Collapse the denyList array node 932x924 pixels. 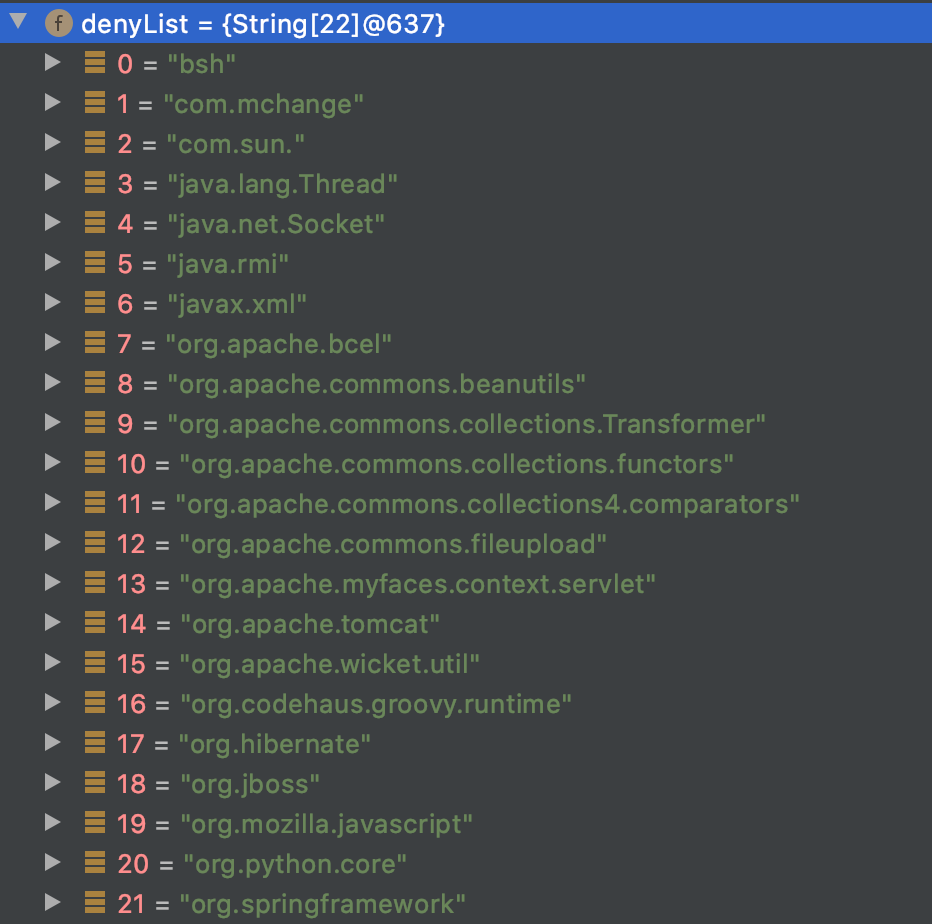pos(18,23)
